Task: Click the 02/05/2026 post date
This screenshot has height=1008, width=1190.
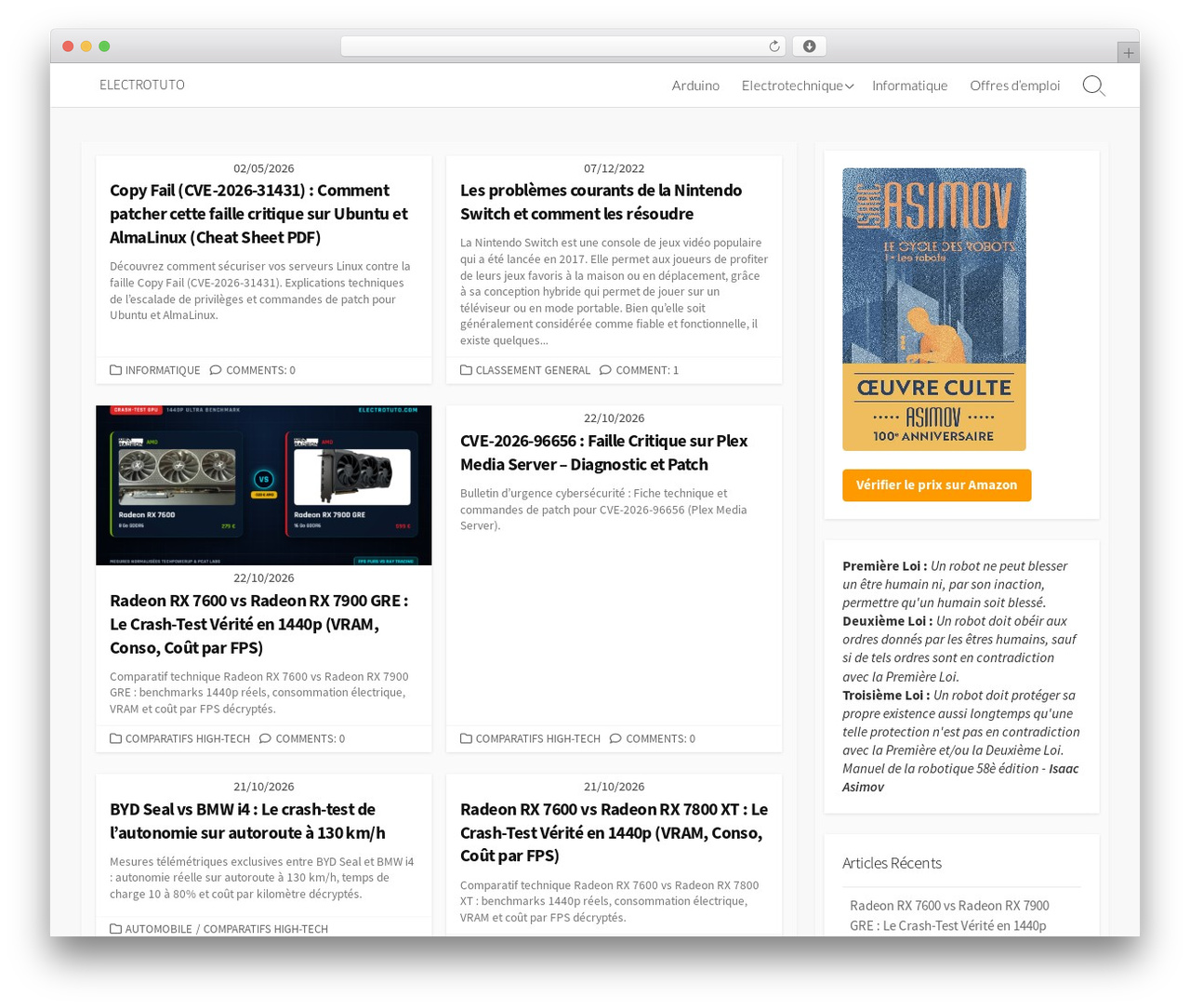Action: [263, 168]
